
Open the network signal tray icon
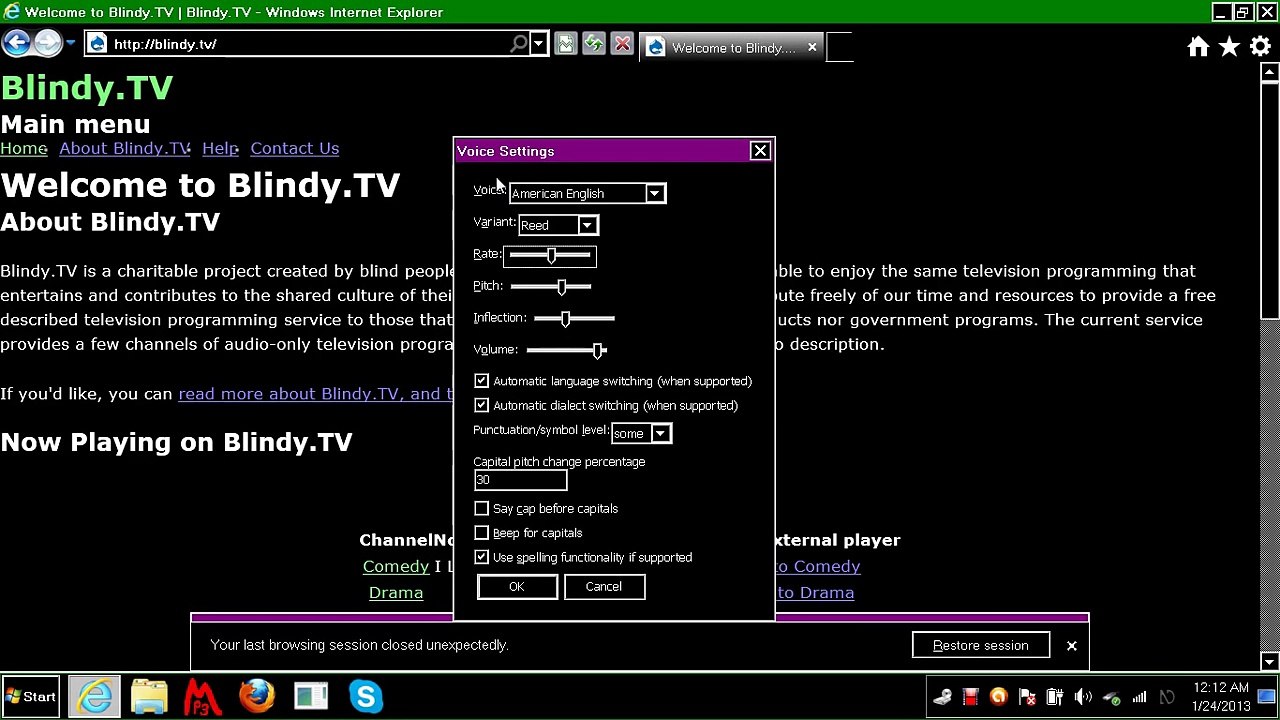click(1139, 697)
